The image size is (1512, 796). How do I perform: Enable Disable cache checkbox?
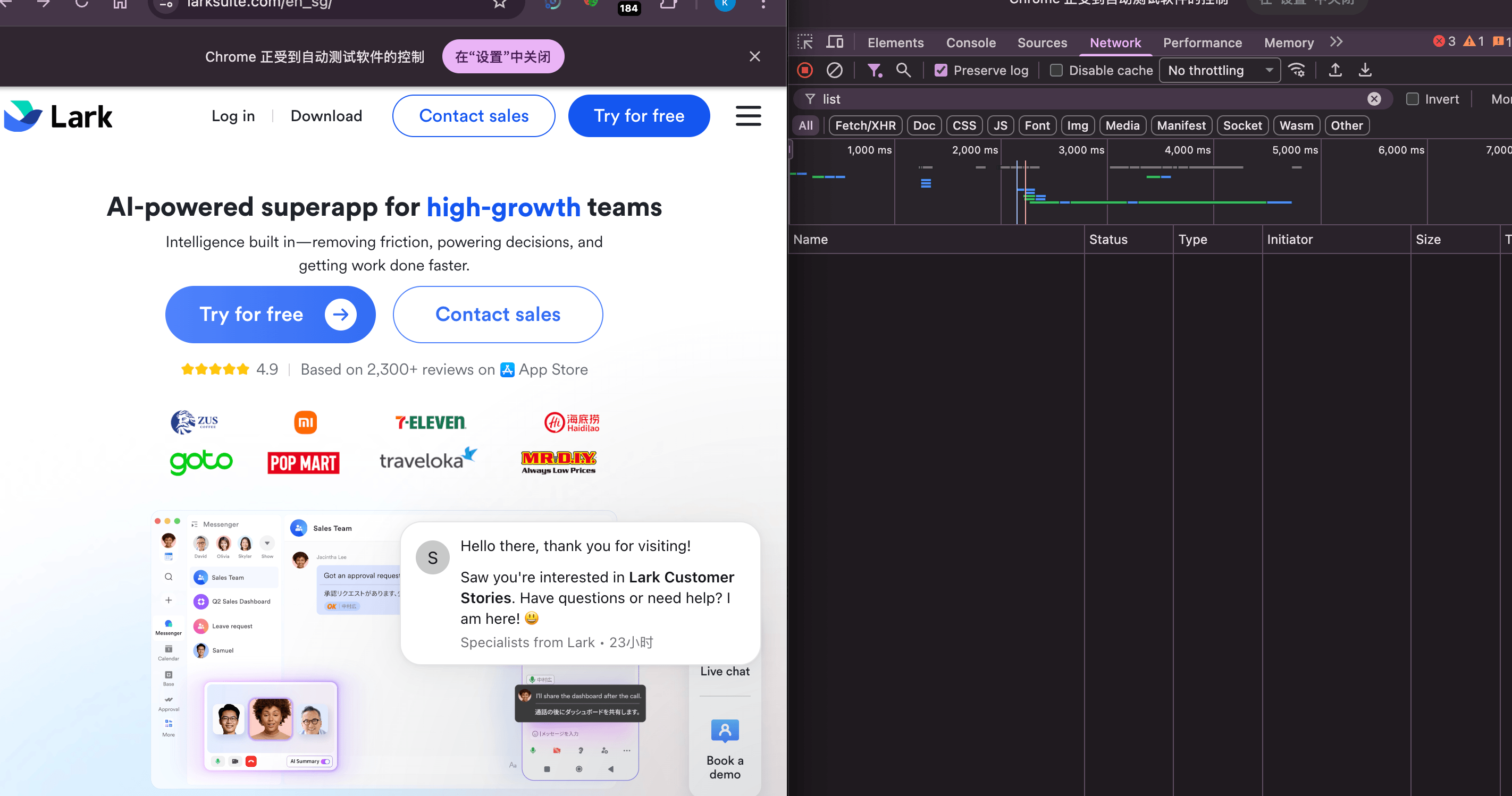[x=1056, y=70]
